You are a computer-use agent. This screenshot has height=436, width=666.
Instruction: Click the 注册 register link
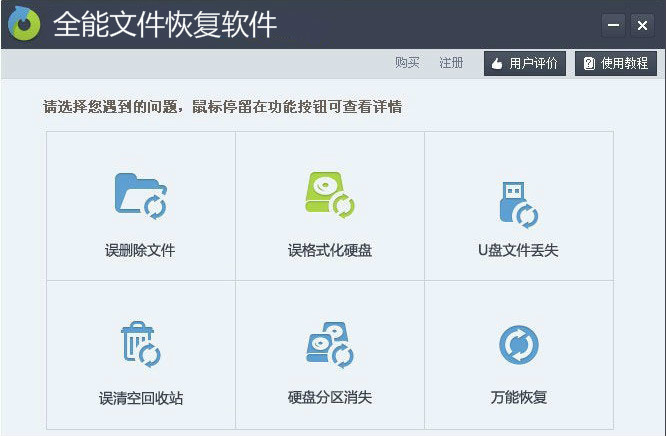click(x=451, y=63)
